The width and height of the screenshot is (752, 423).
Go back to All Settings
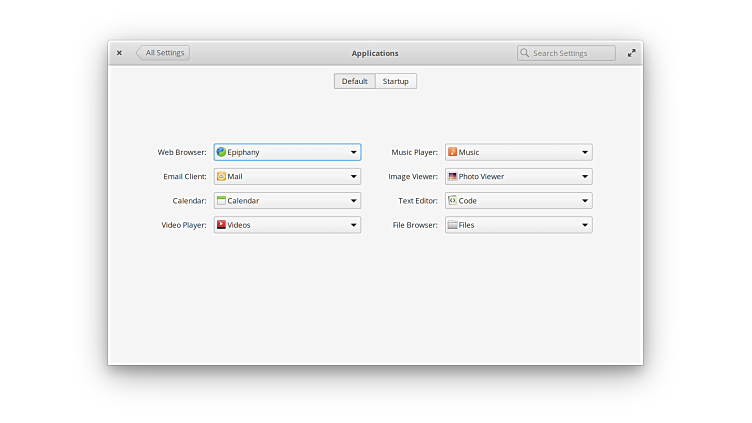(163, 53)
